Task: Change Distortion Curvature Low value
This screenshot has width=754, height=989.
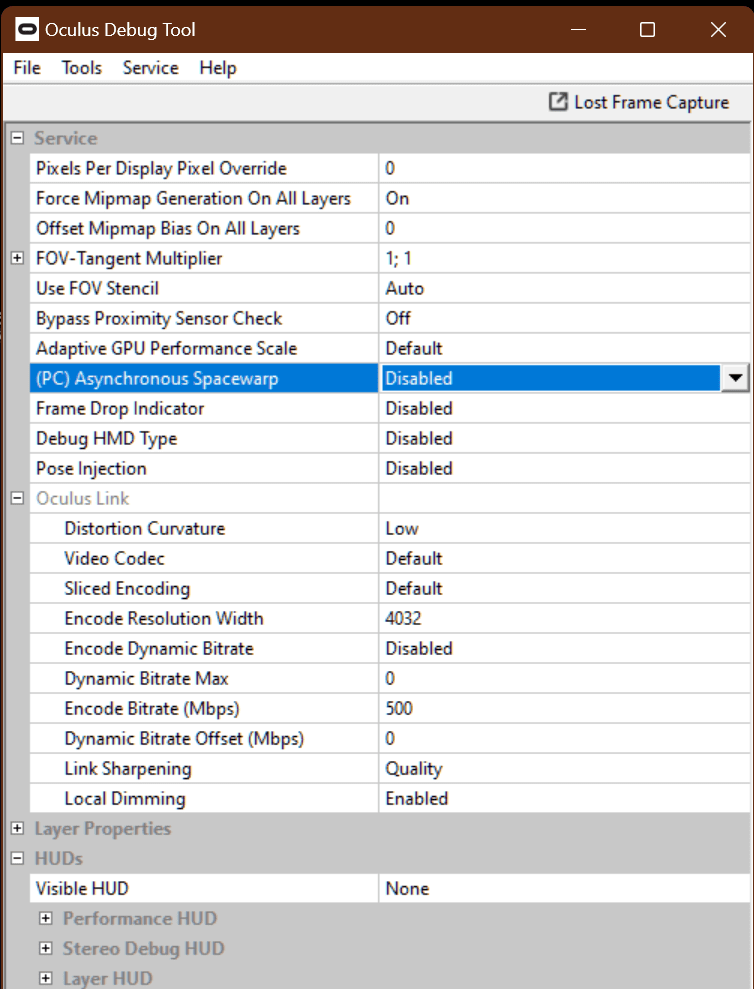Action: click(x=564, y=529)
